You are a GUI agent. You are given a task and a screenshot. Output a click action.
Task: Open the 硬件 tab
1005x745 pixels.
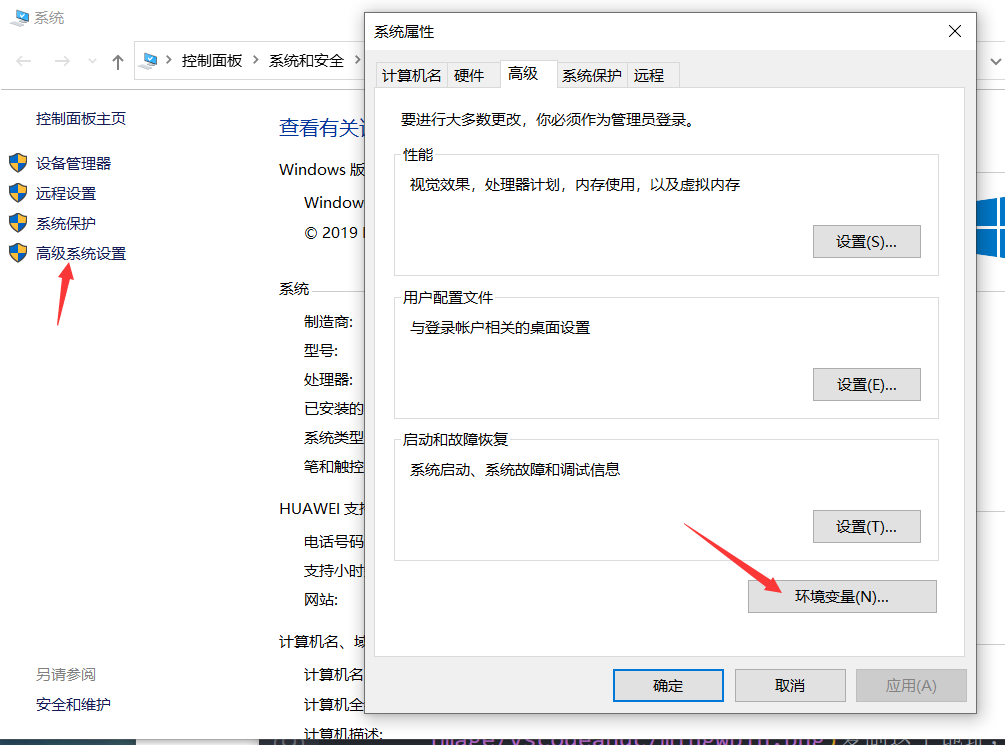point(469,75)
